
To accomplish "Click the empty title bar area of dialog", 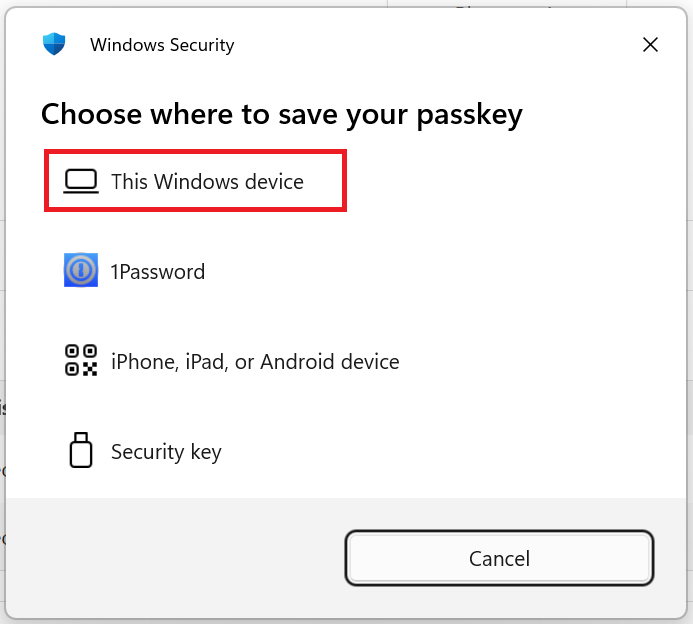I will pyautogui.click(x=430, y=45).
